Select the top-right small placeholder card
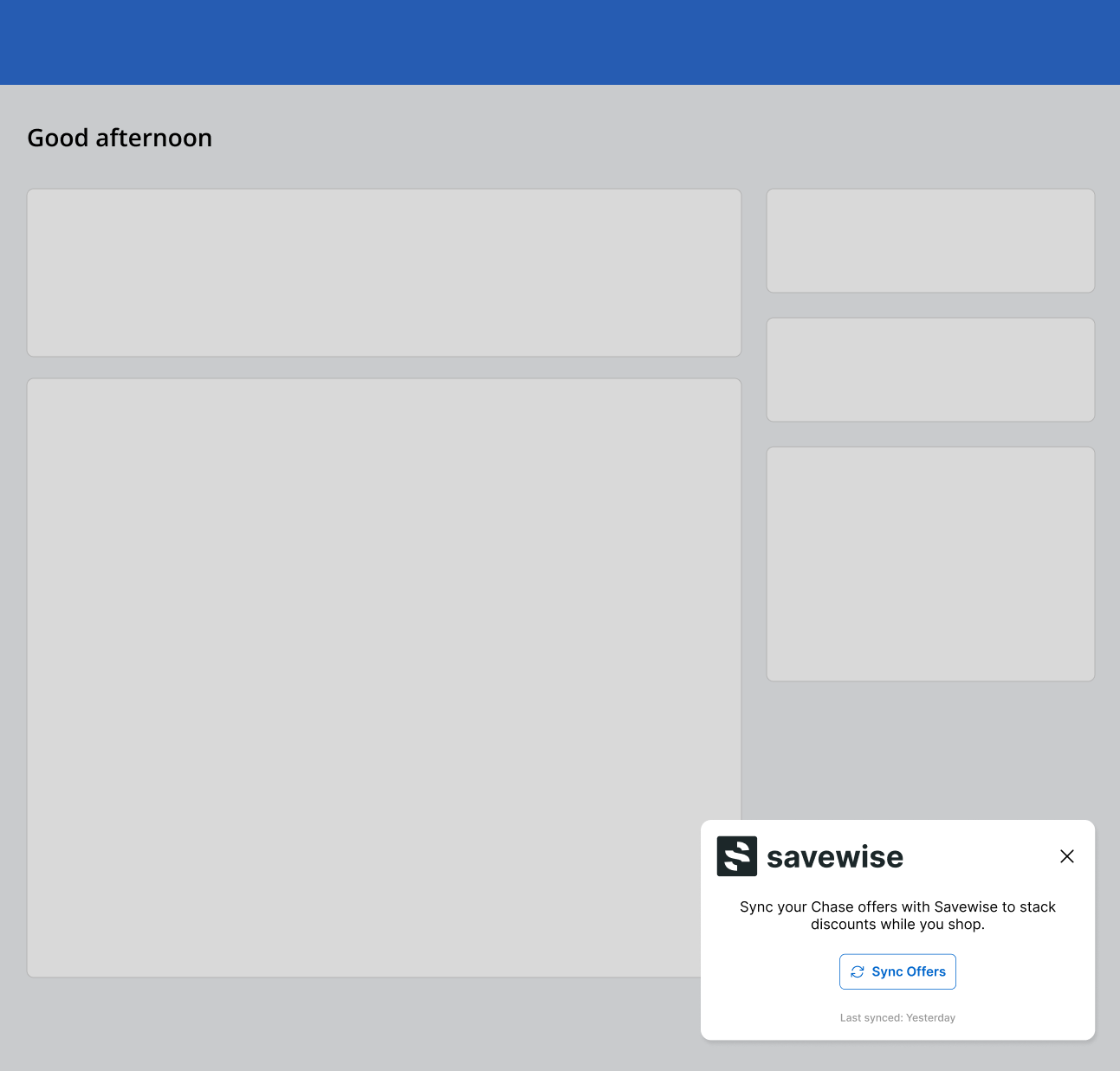Viewport: 1120px width, 1071px height. 930,241
